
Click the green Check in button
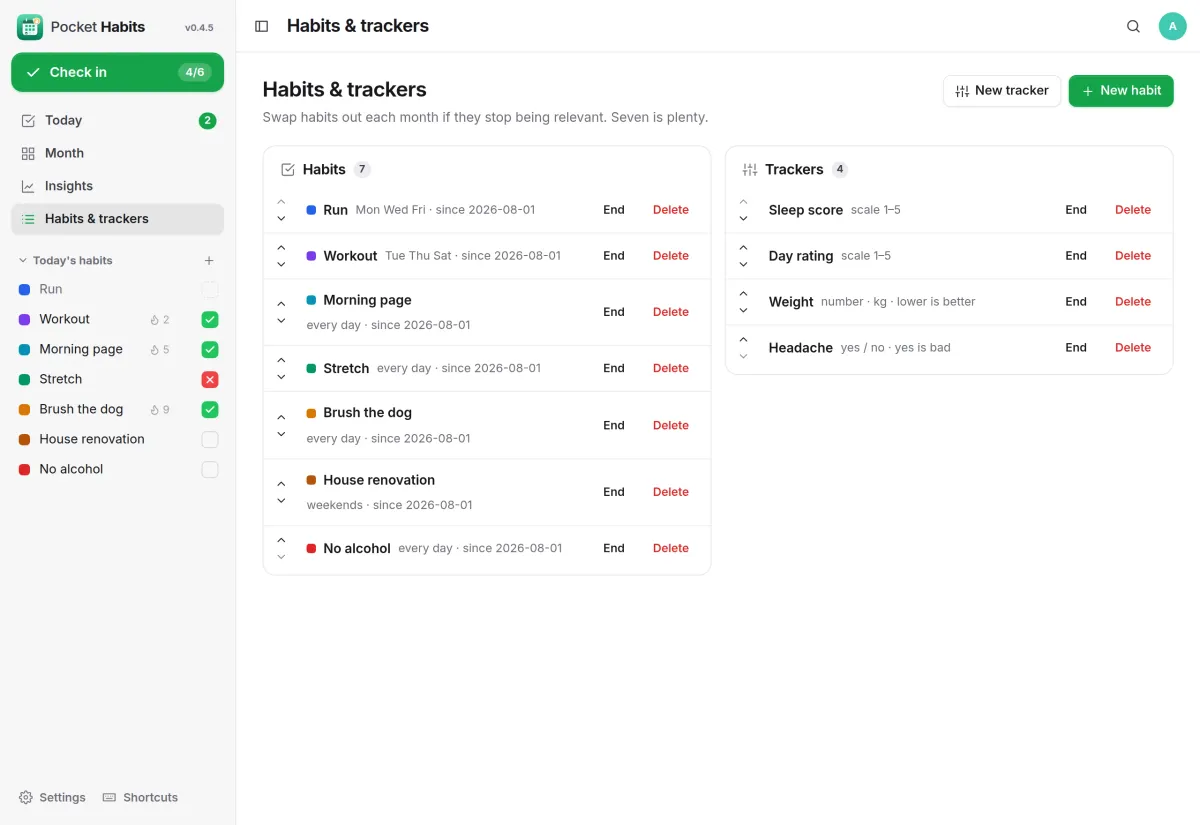tap(118, 72)
